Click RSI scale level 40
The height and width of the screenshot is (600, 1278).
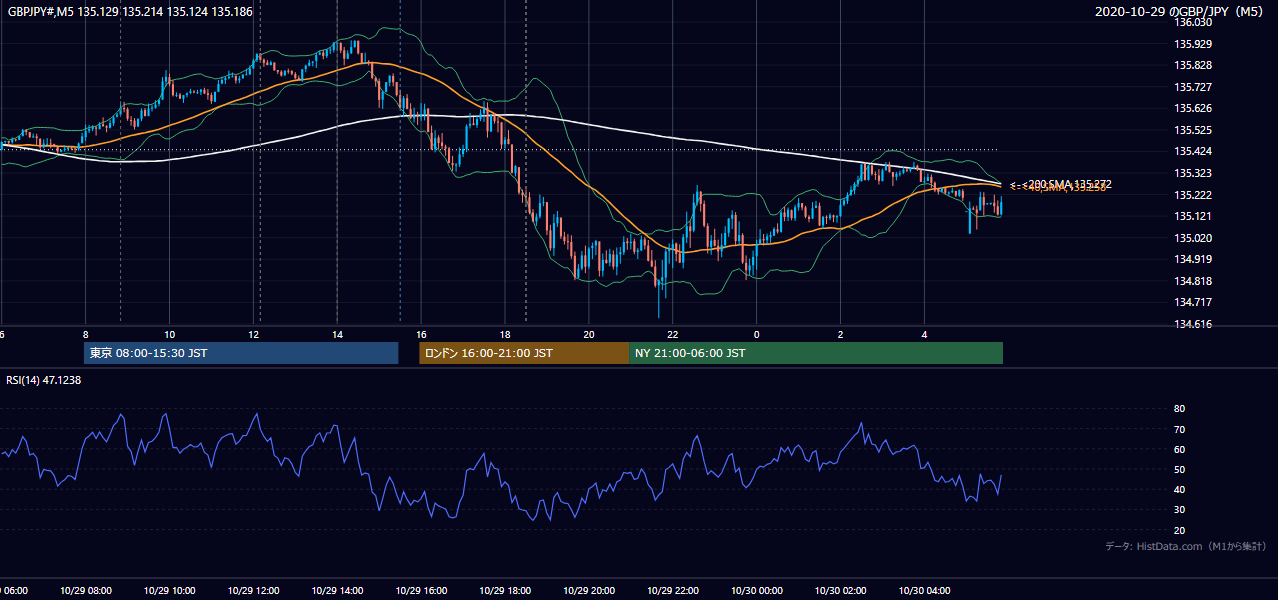[x=1180, y=489]
